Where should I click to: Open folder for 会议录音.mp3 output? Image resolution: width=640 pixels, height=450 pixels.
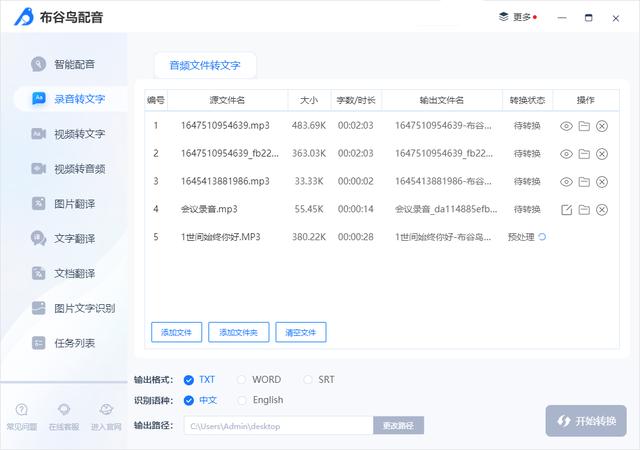coord(584,209)
